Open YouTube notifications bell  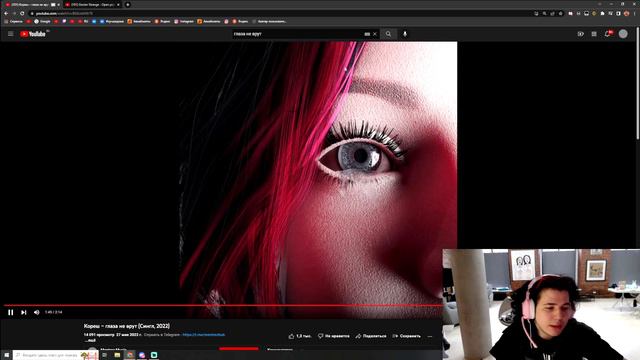coord(608,34)
